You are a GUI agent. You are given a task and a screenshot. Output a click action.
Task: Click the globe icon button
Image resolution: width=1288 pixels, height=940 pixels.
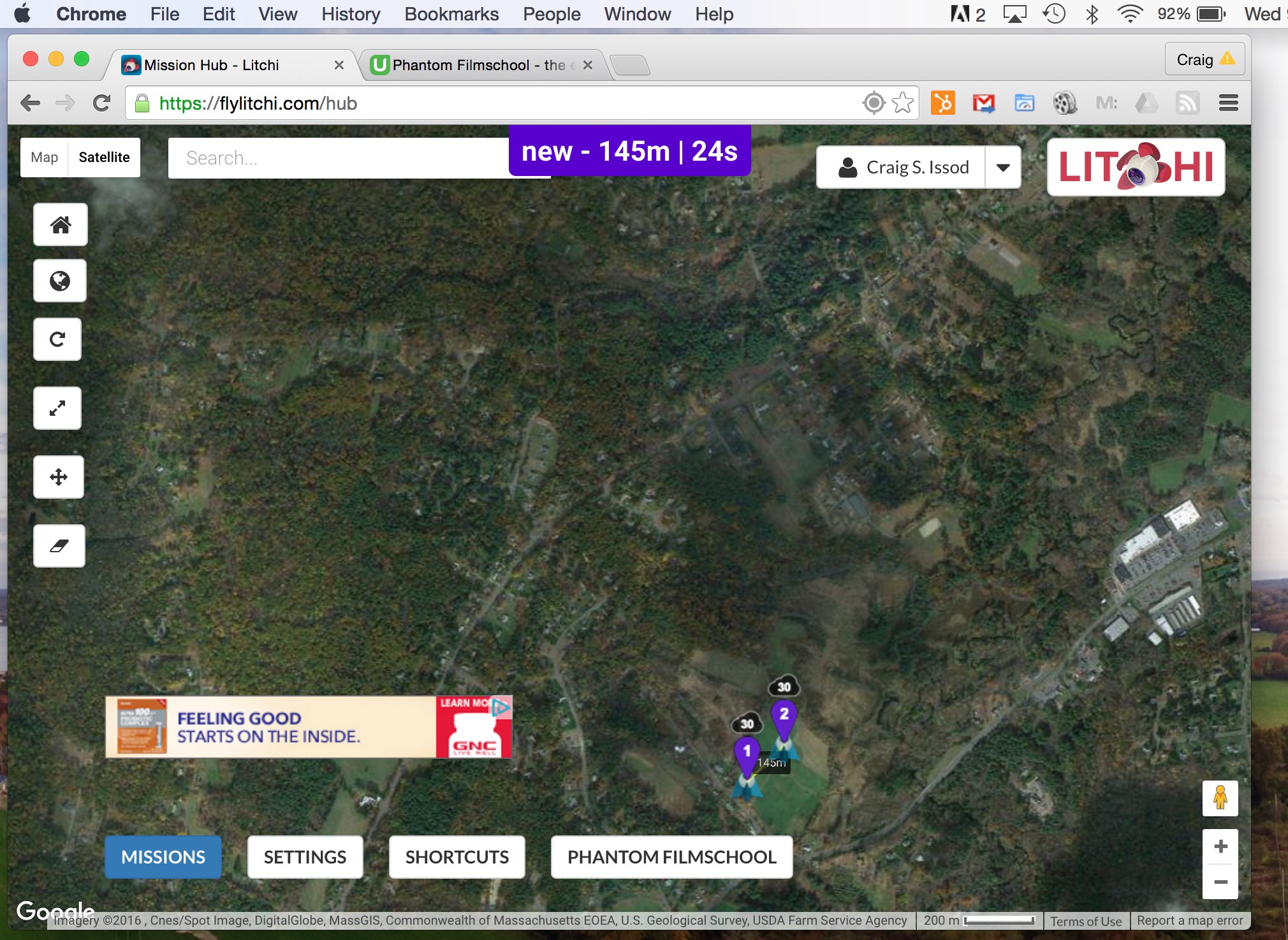tap(60, 281)
